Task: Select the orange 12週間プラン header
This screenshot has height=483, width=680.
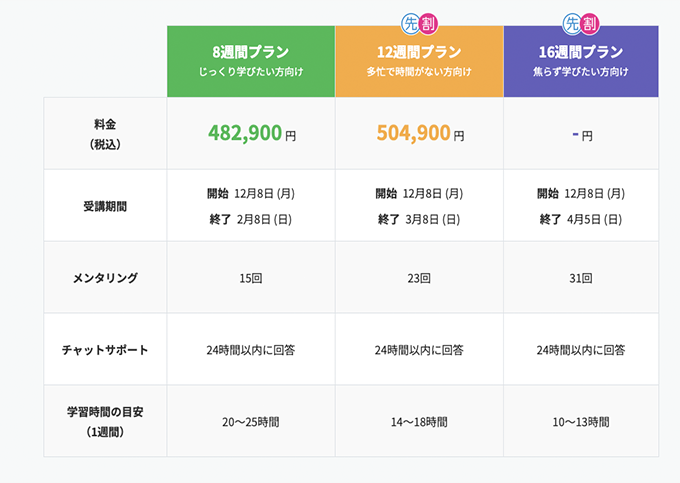Action: (419, 62)
